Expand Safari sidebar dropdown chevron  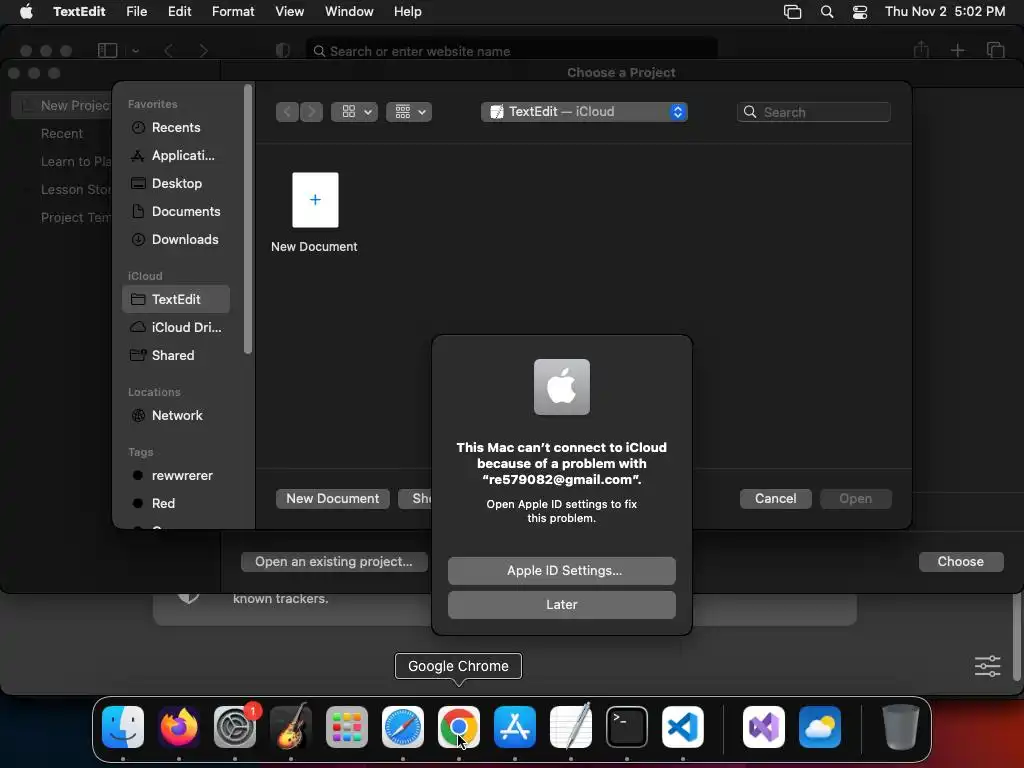coord(135,50)
